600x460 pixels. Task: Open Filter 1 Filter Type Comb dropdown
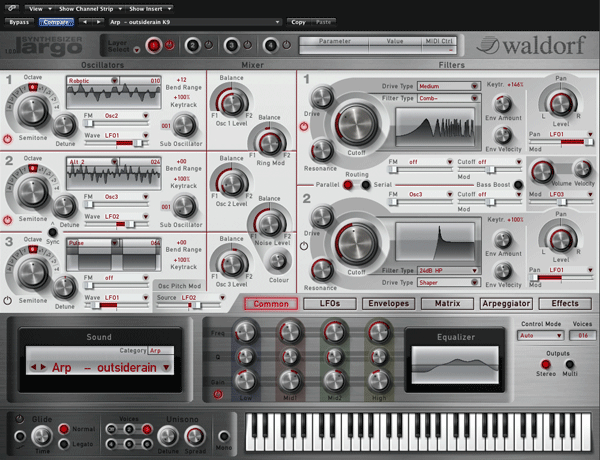pyautogui.click(x=448, y=98)
